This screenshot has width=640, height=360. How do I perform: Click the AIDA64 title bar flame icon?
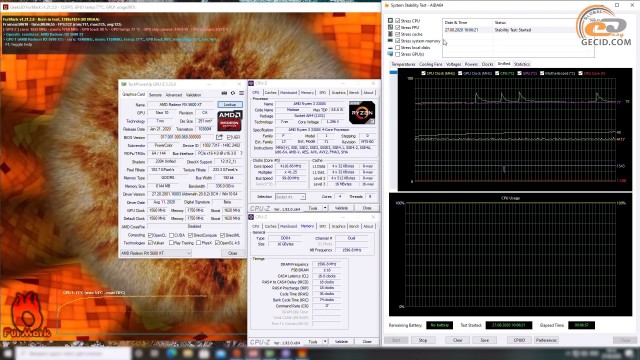pos(387,5)
